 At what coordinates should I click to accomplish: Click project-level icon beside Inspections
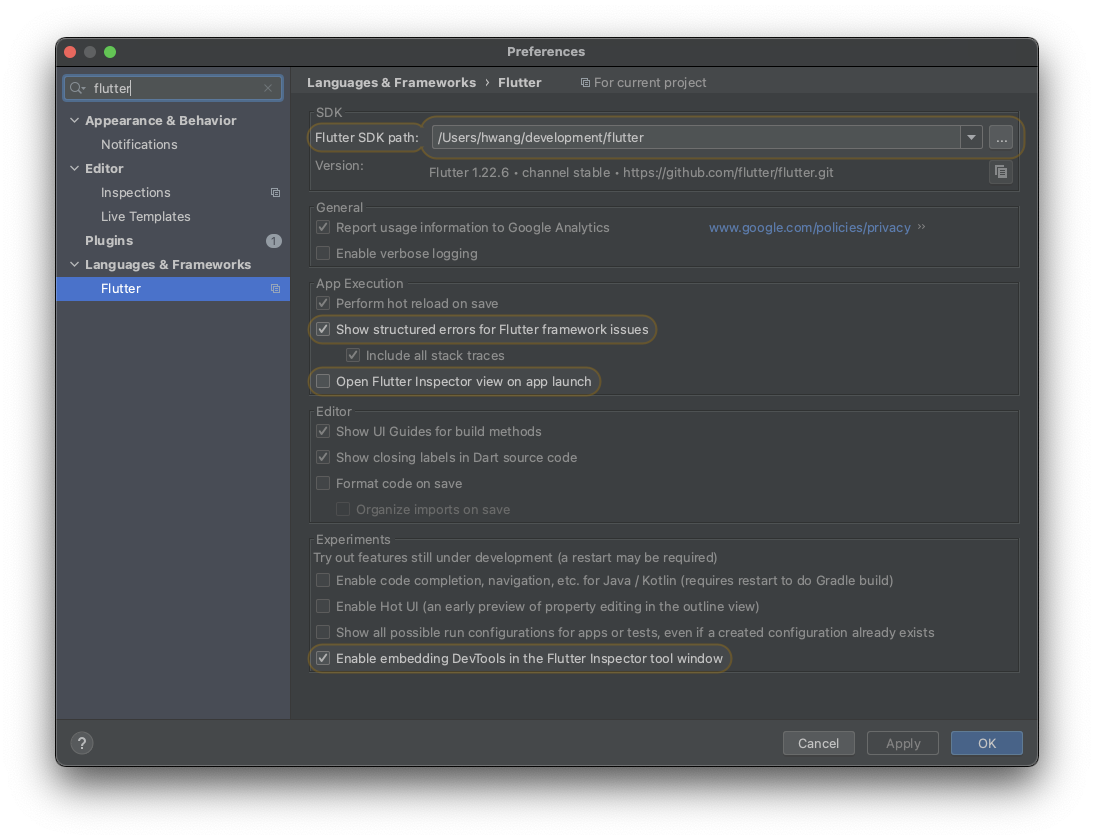pyautogui.click(x=276, y=193)
